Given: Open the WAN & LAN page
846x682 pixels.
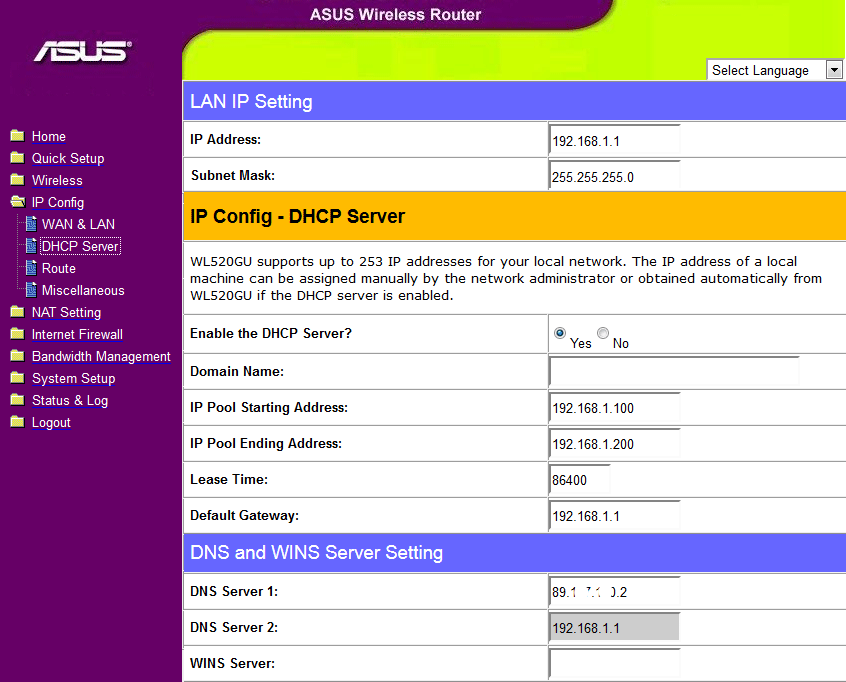Looking at the screenshot, I should click(78, 224).
